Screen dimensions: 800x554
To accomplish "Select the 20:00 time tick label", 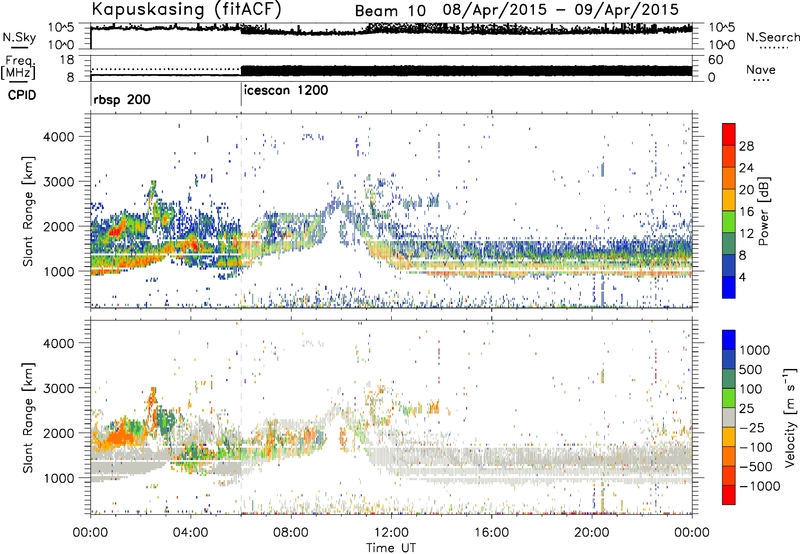I will pyautogui.click(x=592, y=533).
